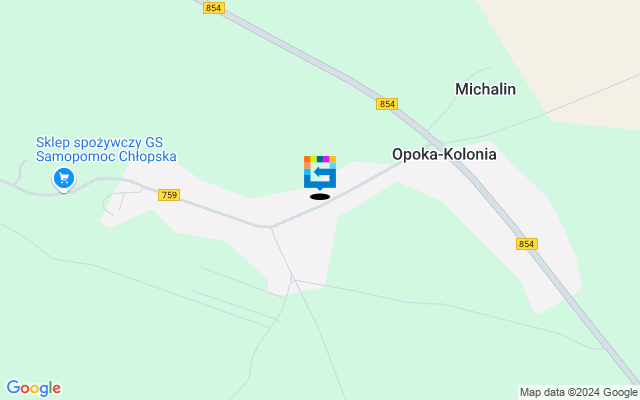
Task: Select the colorful arrow location marker
Action: tap(320, 173)
